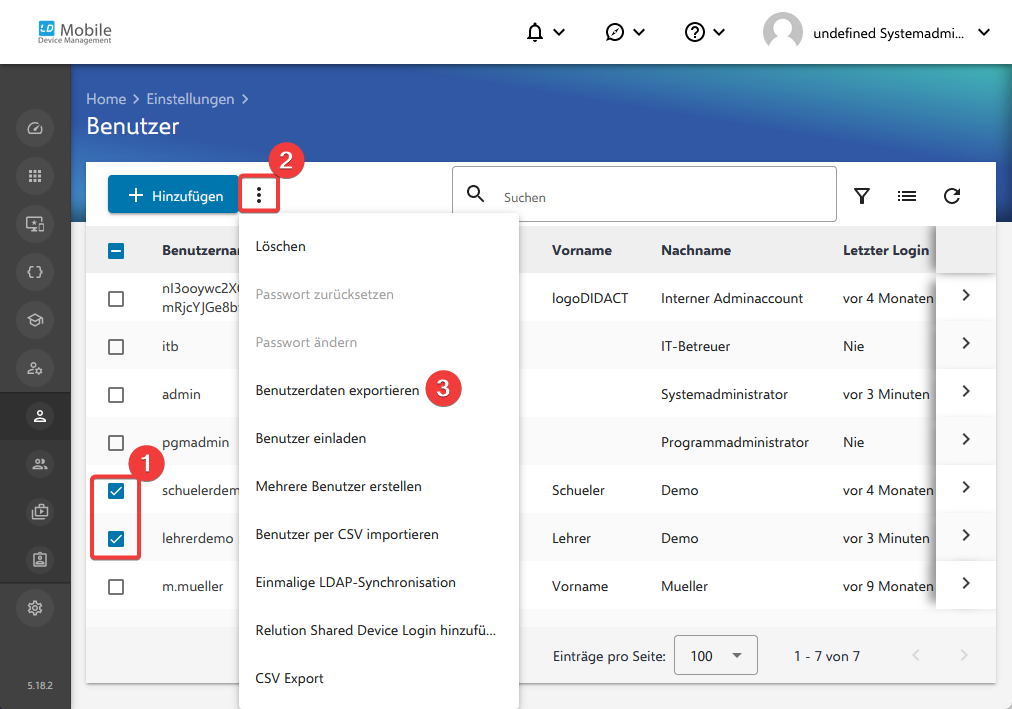This screenshot has width=1012, height=709.
Task: Uncheck the schuelerdemo user checkbox
Action: pos(116,491)
